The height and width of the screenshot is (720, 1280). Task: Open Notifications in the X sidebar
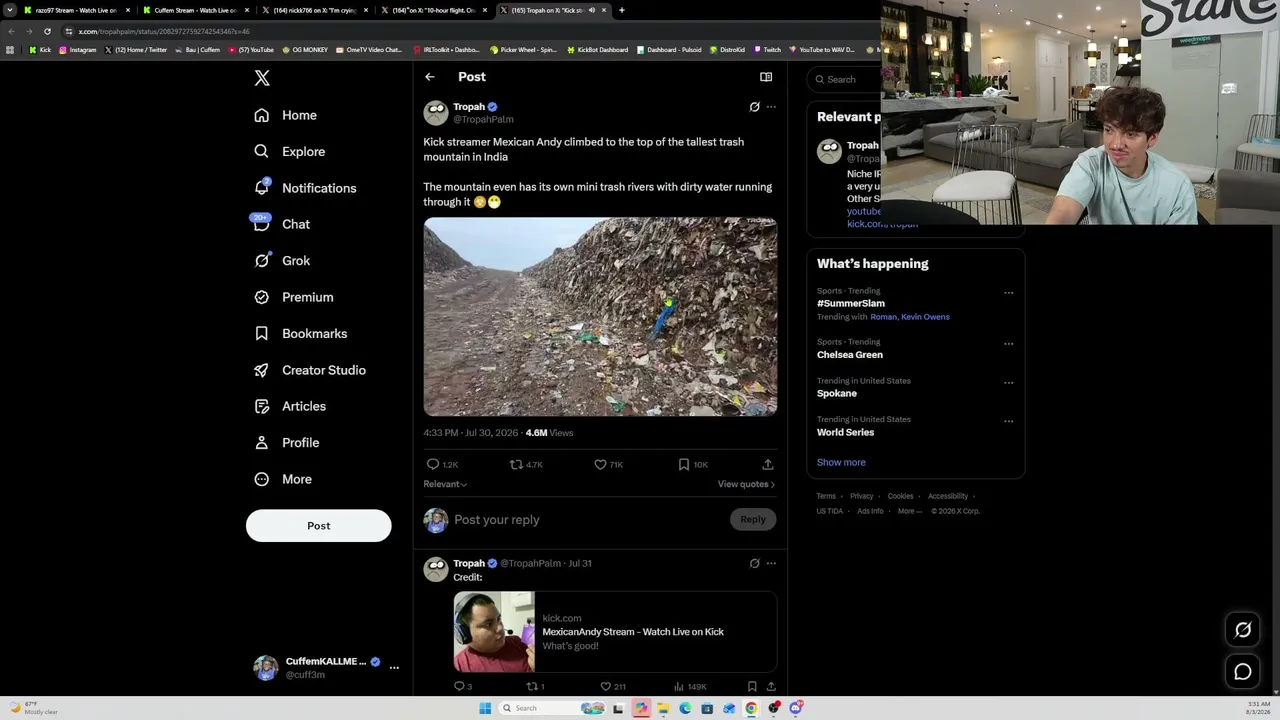coord(305,188)
